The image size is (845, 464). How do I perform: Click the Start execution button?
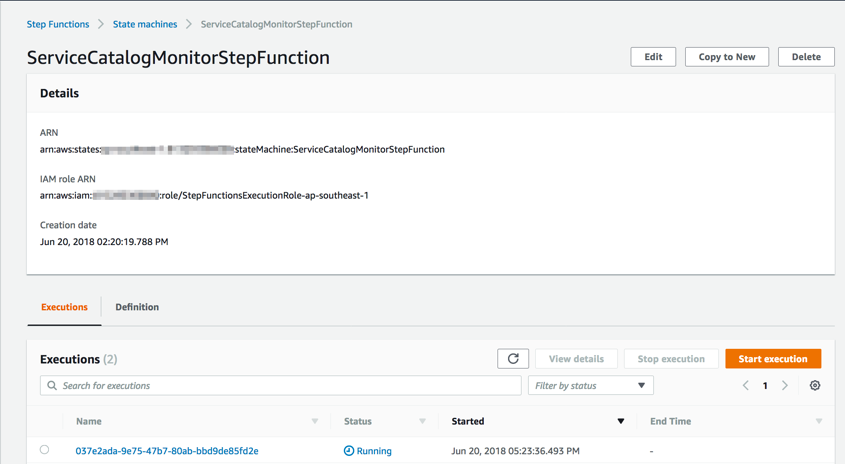tap(773, 359)
